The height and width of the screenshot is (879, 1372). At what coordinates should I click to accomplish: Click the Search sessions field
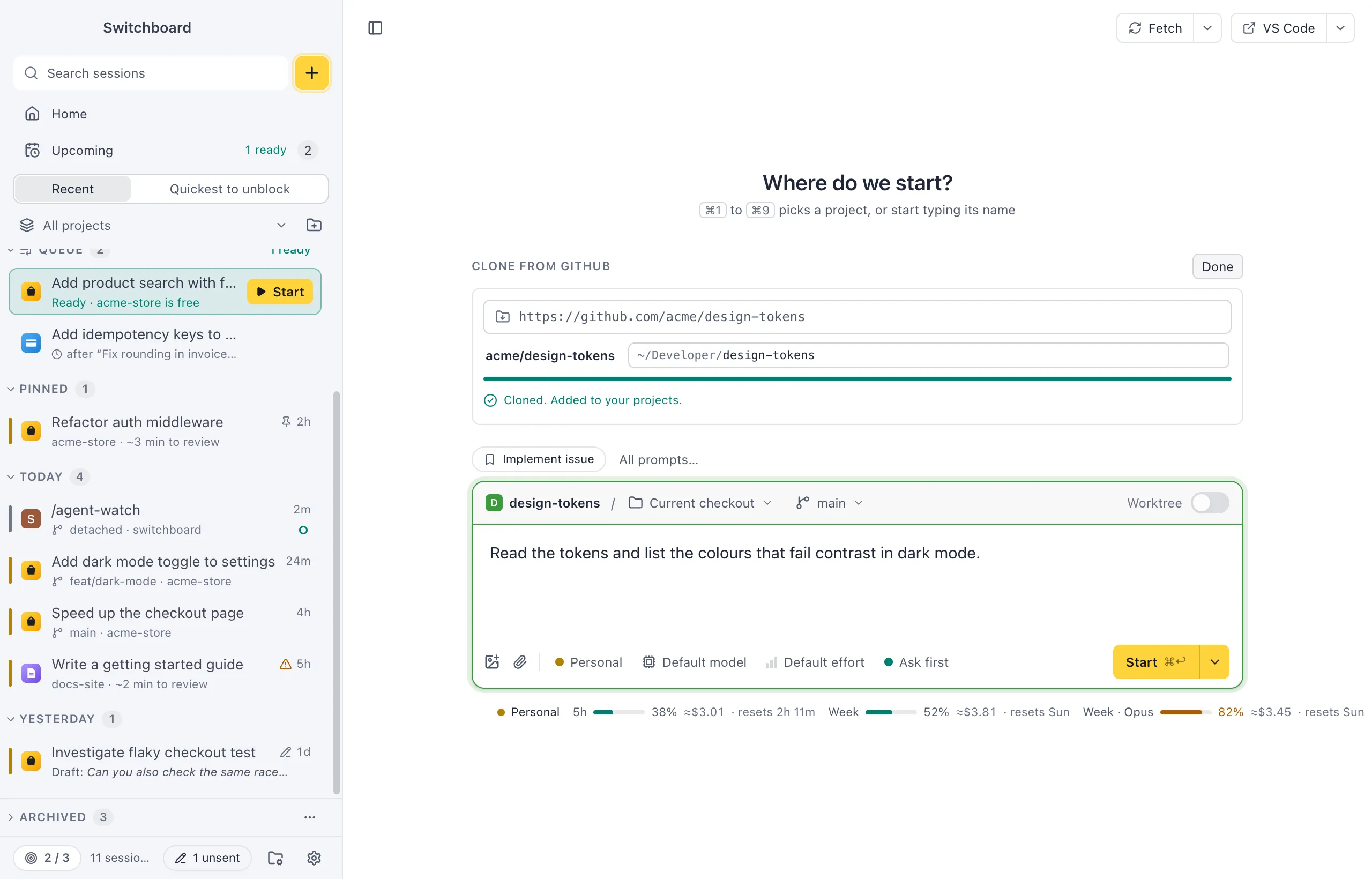151,73
